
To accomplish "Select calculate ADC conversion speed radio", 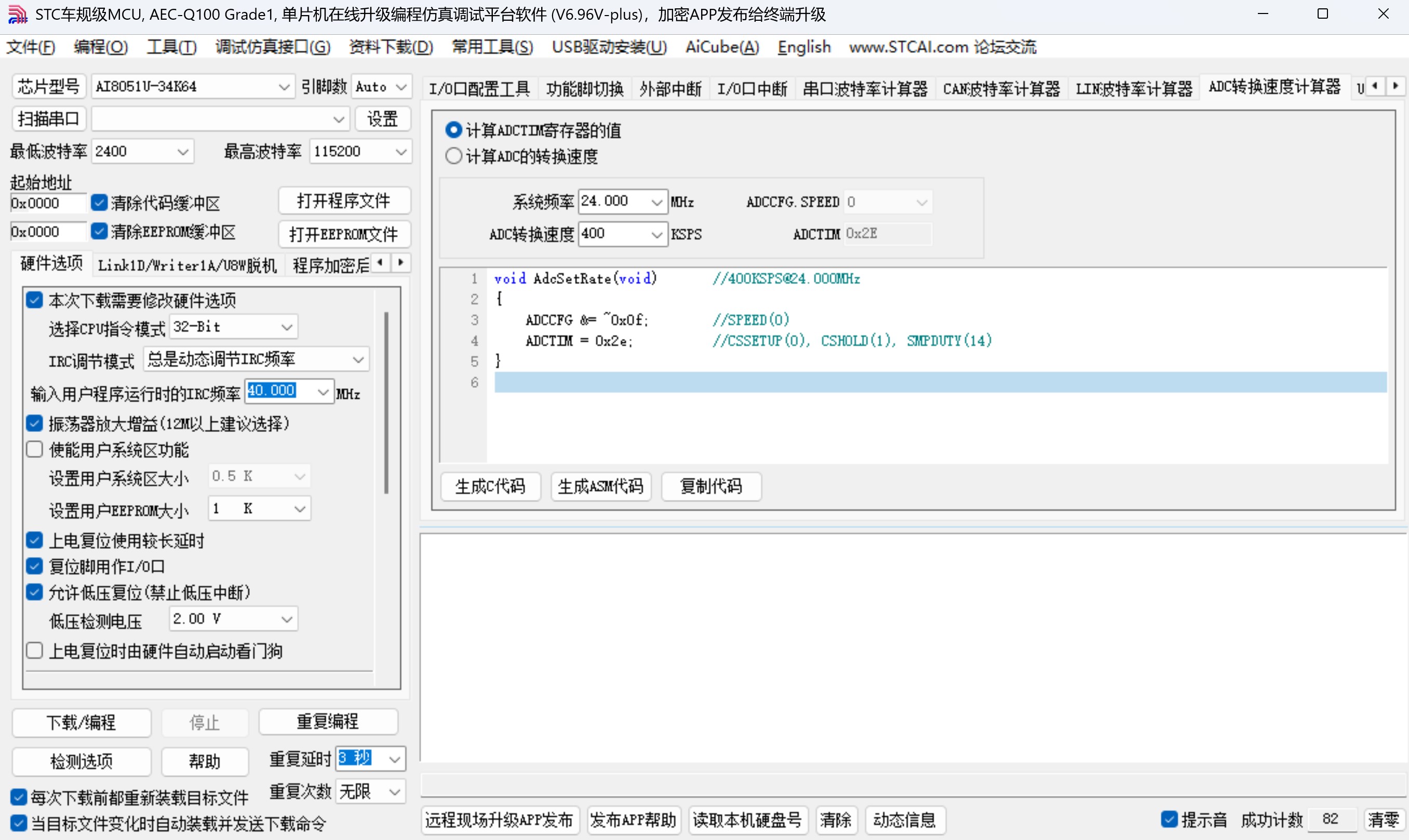I will point(453,156).
